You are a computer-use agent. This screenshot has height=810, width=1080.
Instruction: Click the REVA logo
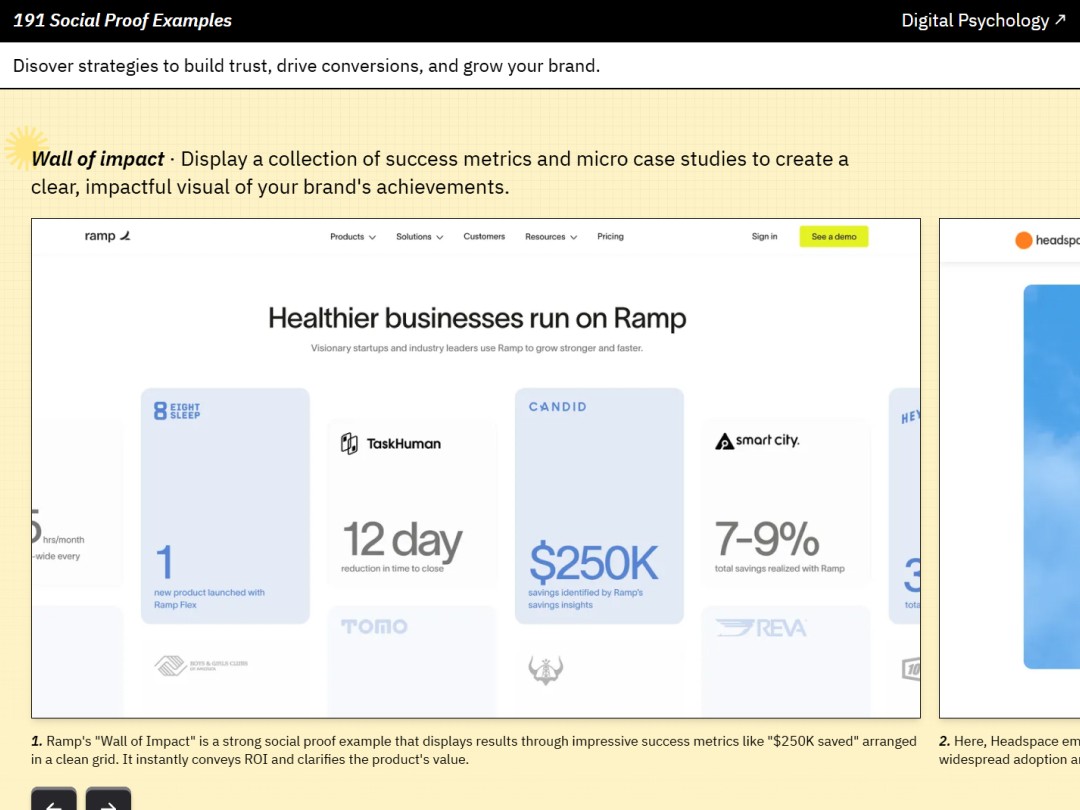[x=760, y=627]
